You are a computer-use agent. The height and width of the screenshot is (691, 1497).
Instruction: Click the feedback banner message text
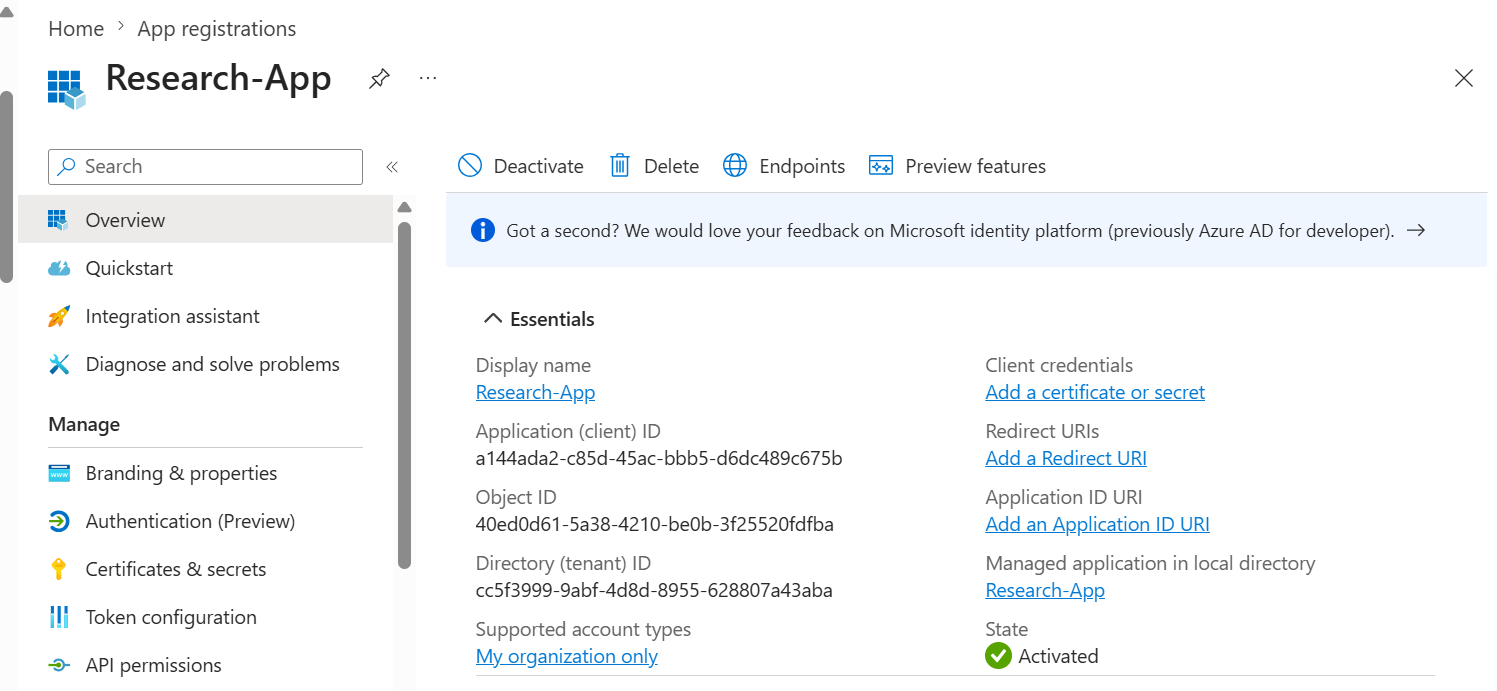click(x=950, y=231)
